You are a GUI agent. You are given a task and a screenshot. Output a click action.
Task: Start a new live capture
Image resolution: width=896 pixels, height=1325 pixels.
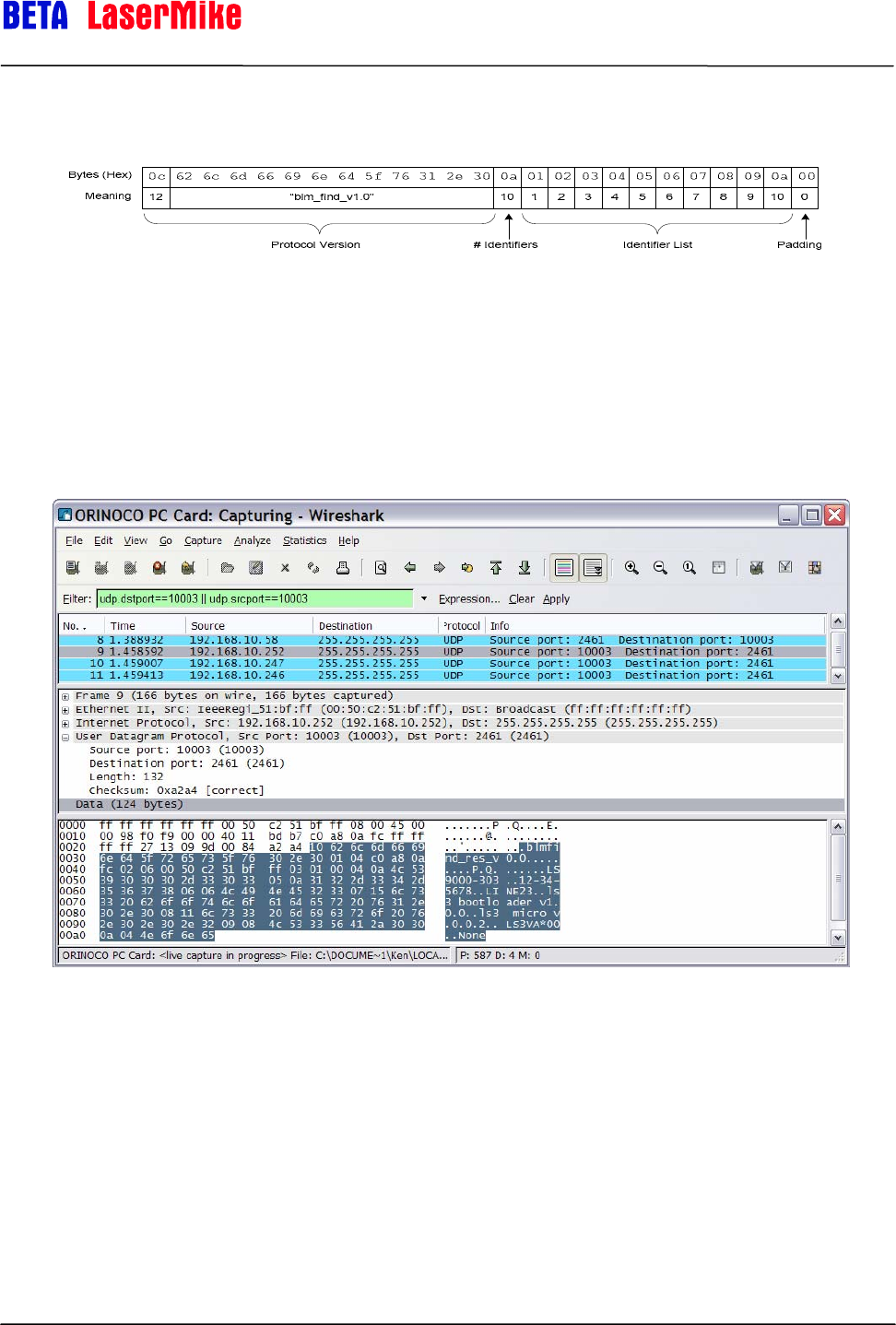(130, 568)
